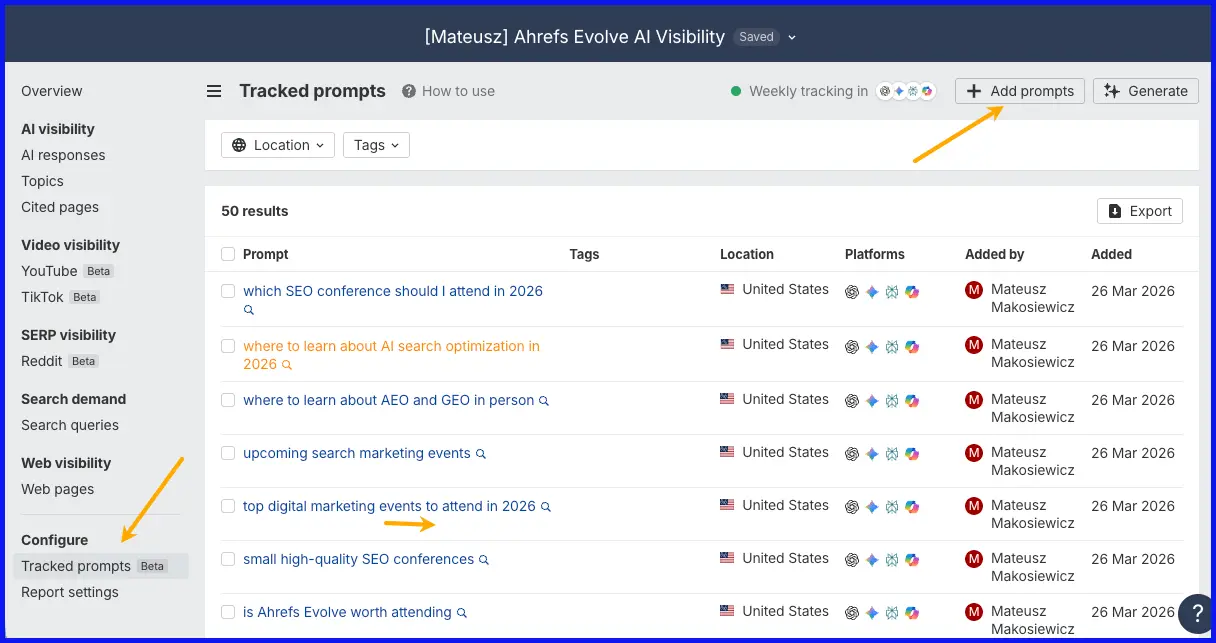Viewport: 1216px width, 643px height.
Task: Click magnifier icon after 'small high-quality SEO conferences'
Action: tap(484, 560)
